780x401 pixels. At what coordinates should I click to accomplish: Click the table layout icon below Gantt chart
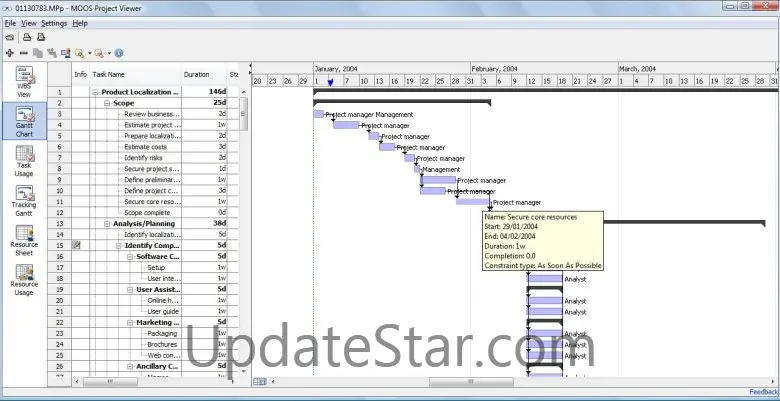click(x=260, y=382)
